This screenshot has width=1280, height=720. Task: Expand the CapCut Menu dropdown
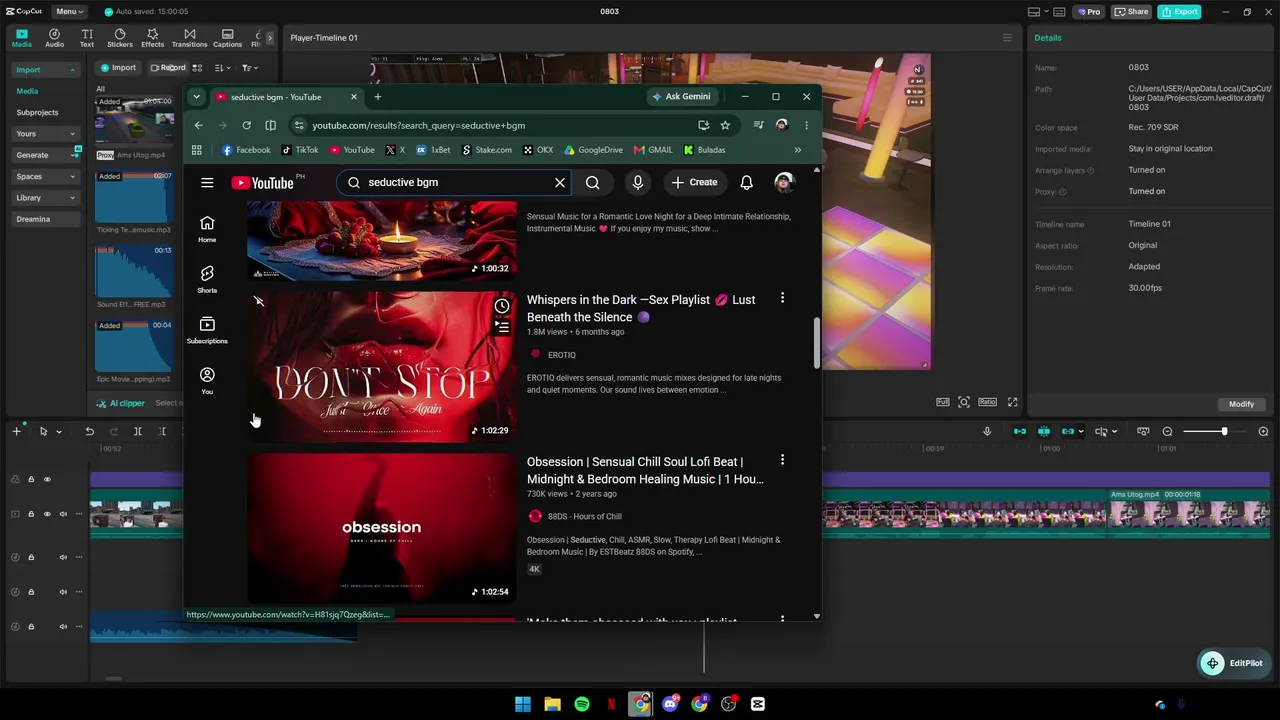coord(67,11)
